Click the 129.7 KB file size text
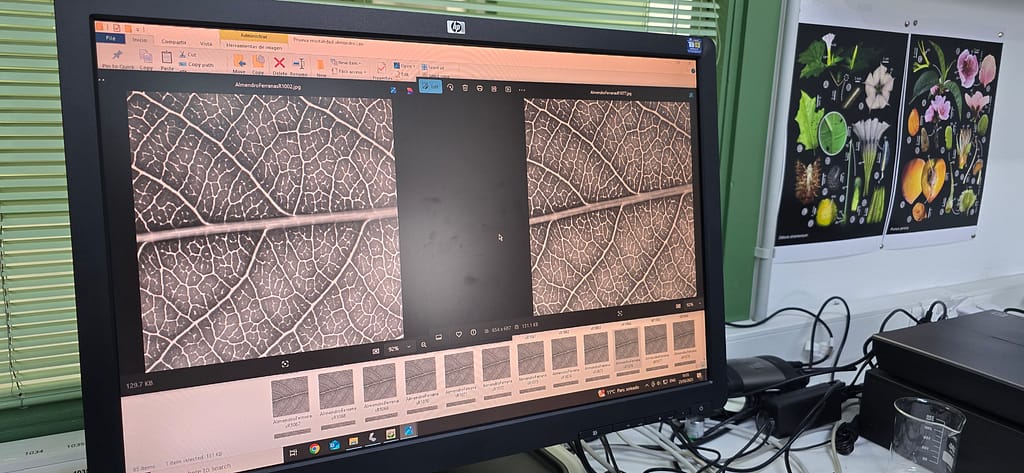1024x473 pixels. pos(139,384)
